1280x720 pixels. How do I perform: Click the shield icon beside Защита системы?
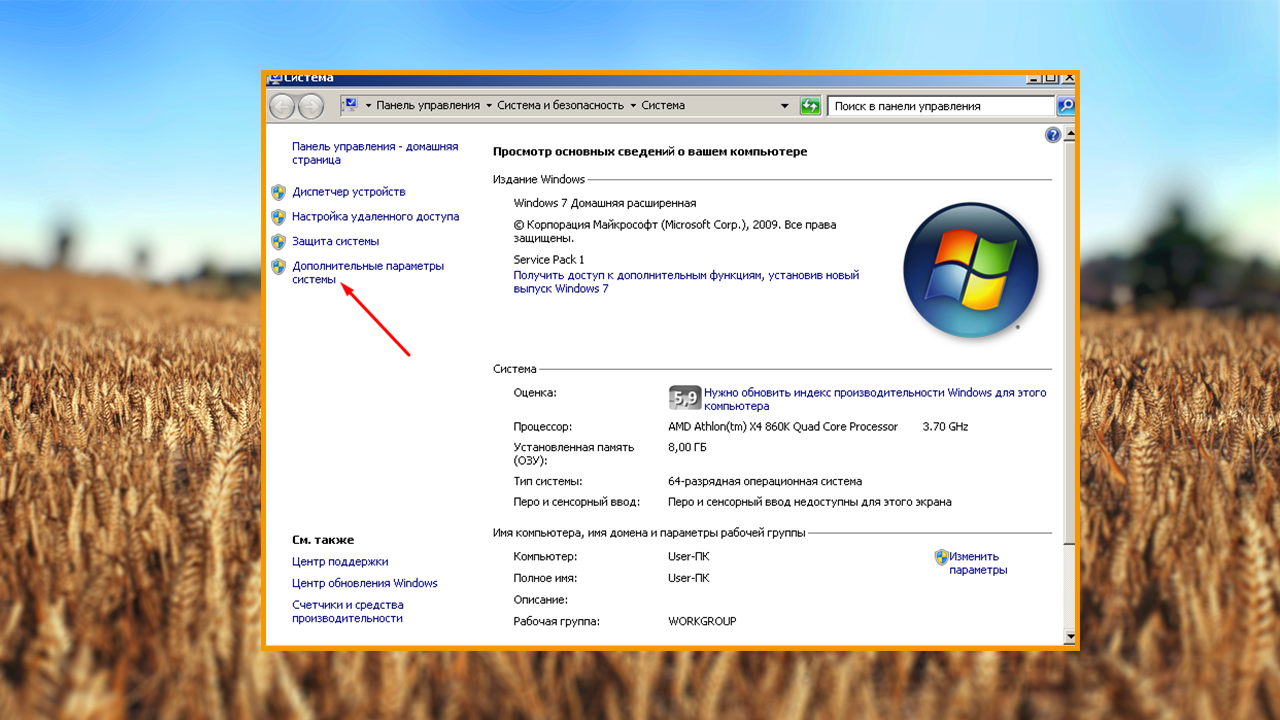[279, 242]
